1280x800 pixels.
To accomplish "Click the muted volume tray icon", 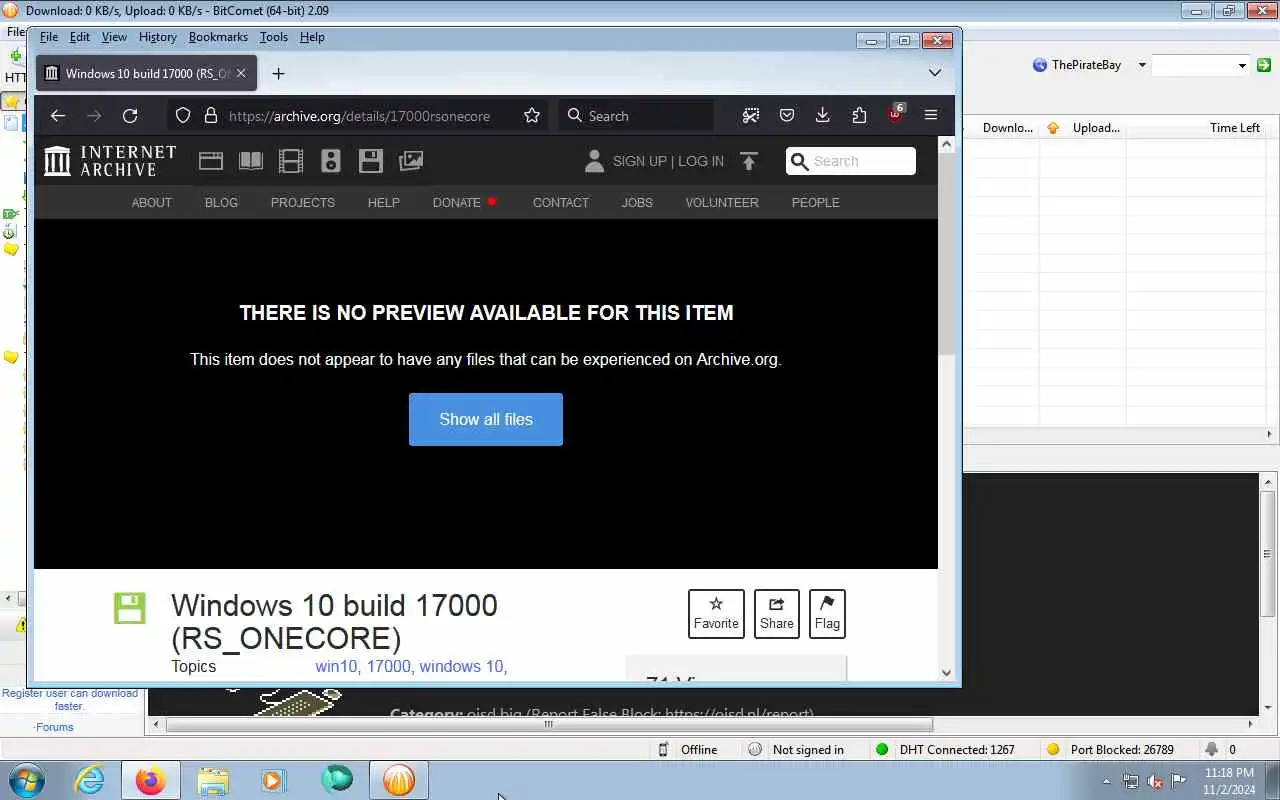I will (x=1155, y=781).
